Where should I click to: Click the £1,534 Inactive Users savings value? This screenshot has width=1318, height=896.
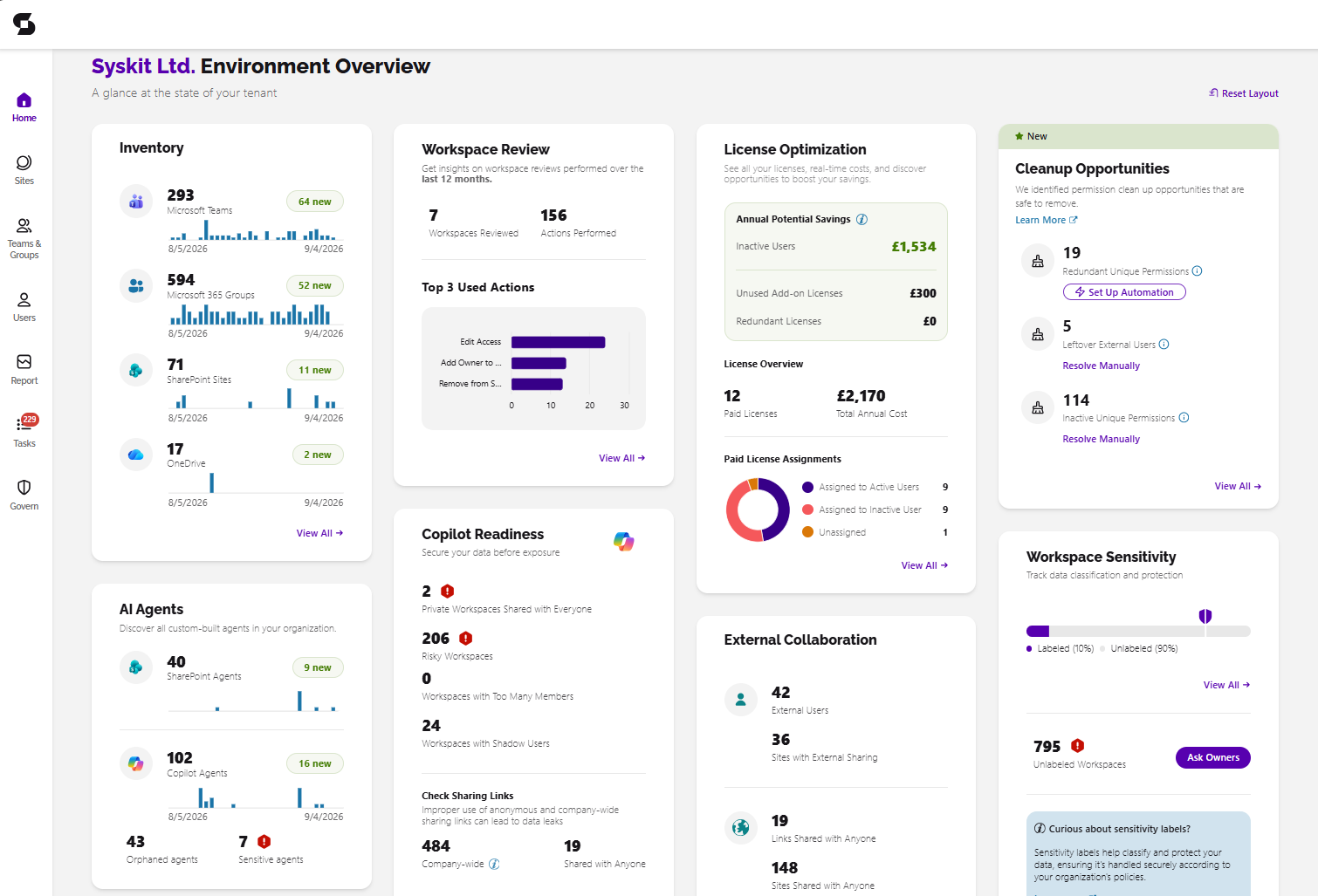pyautogui.click(x=914, y=246)
